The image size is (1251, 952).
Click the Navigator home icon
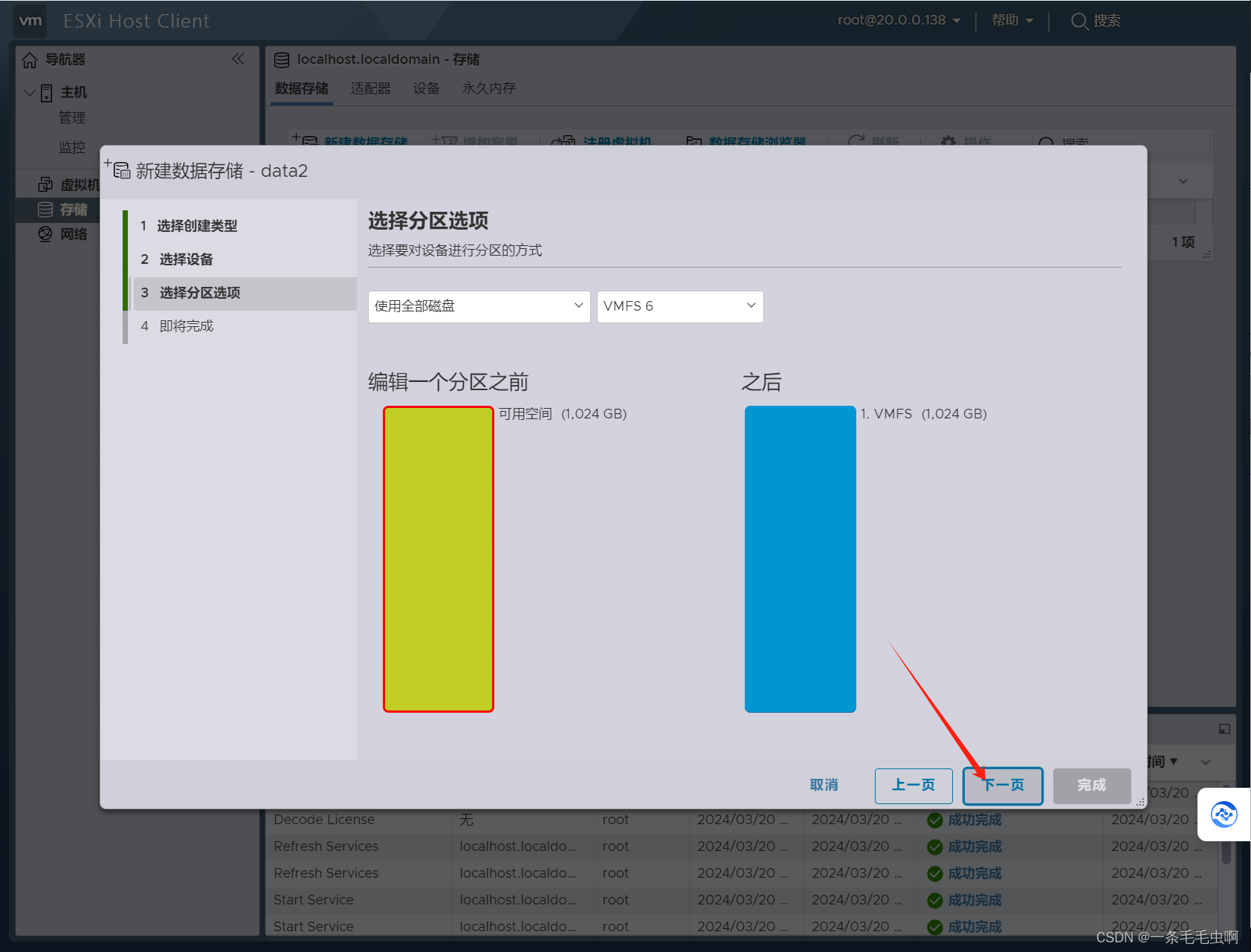click(x=30, y=59)
